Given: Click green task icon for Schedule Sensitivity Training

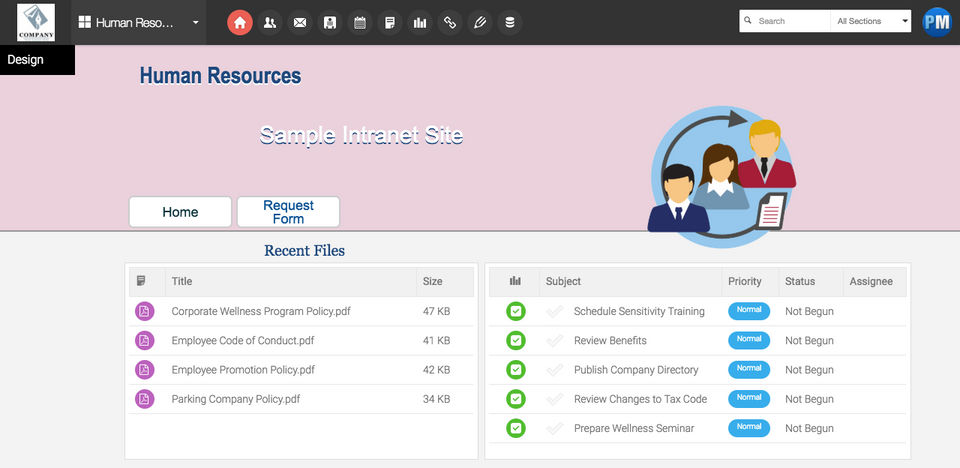Looking at the screenshot, I should (516, 311).
